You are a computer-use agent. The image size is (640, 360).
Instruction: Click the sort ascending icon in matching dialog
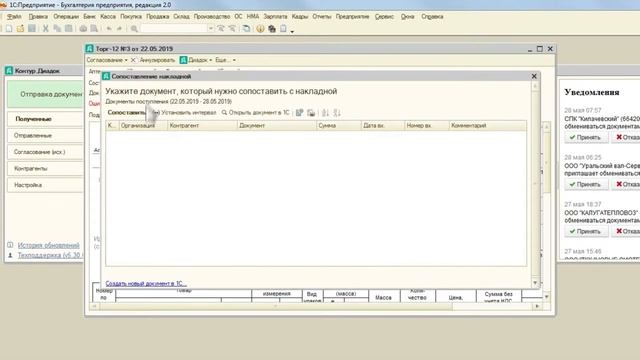coord(325,113)
